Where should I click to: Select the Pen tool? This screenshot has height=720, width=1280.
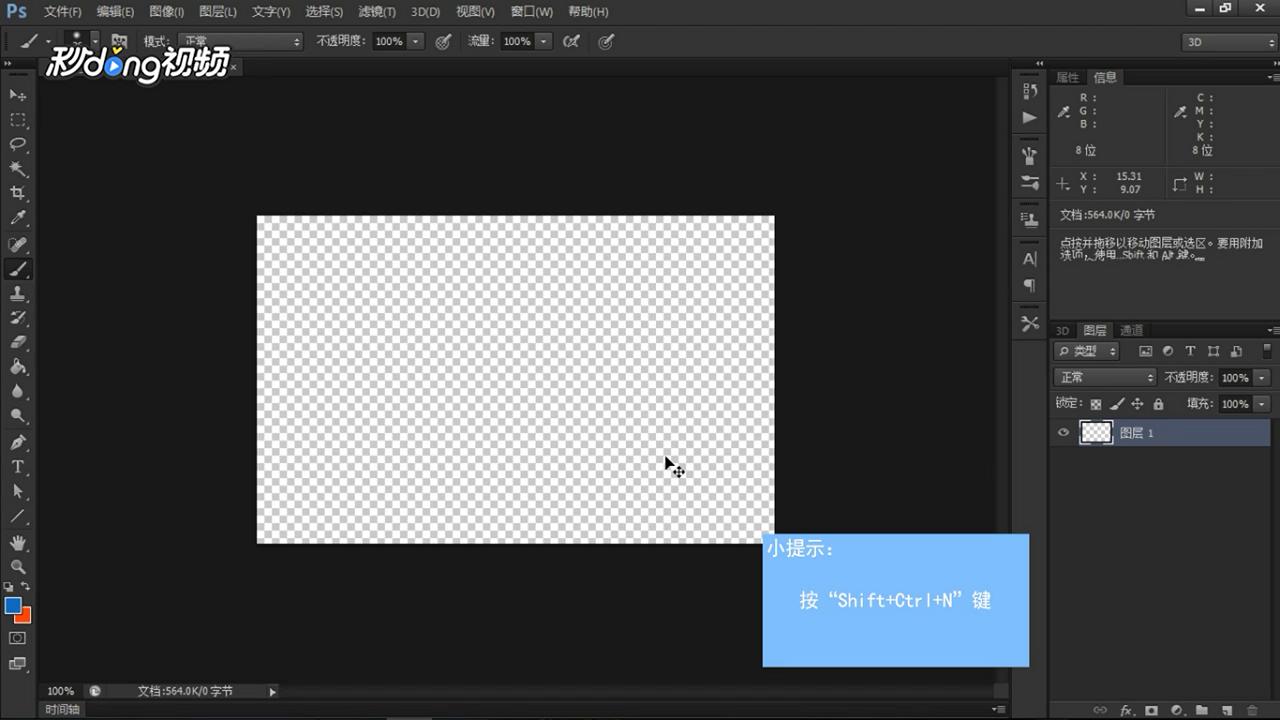[18, 443]
